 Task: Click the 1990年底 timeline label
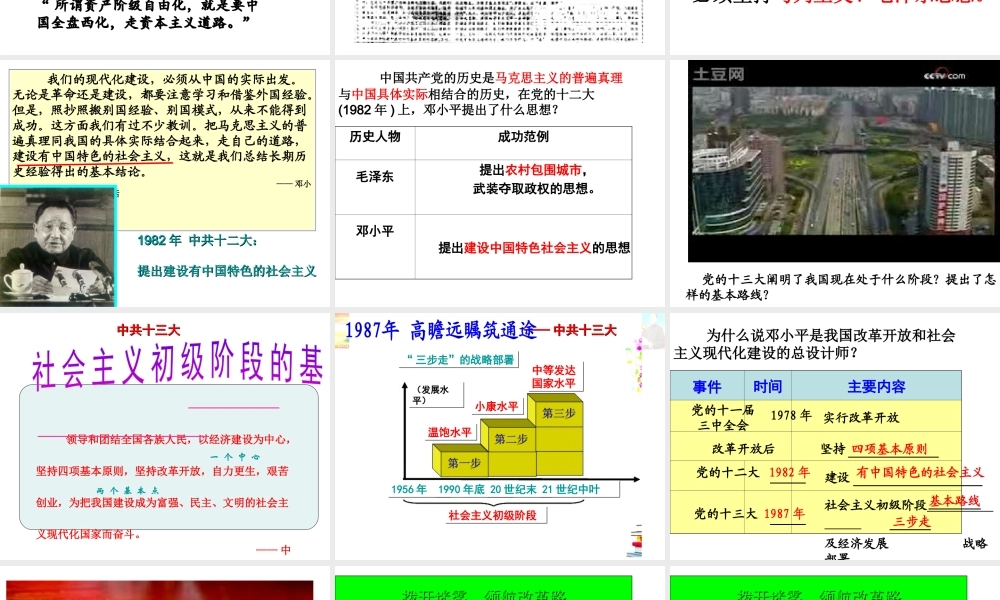coord(461,489)
